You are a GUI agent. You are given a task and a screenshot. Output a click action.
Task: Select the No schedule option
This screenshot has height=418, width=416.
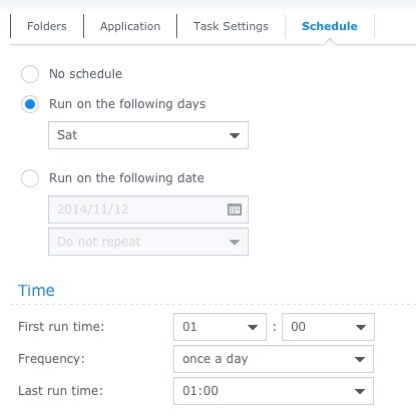(x=30, y=74)
